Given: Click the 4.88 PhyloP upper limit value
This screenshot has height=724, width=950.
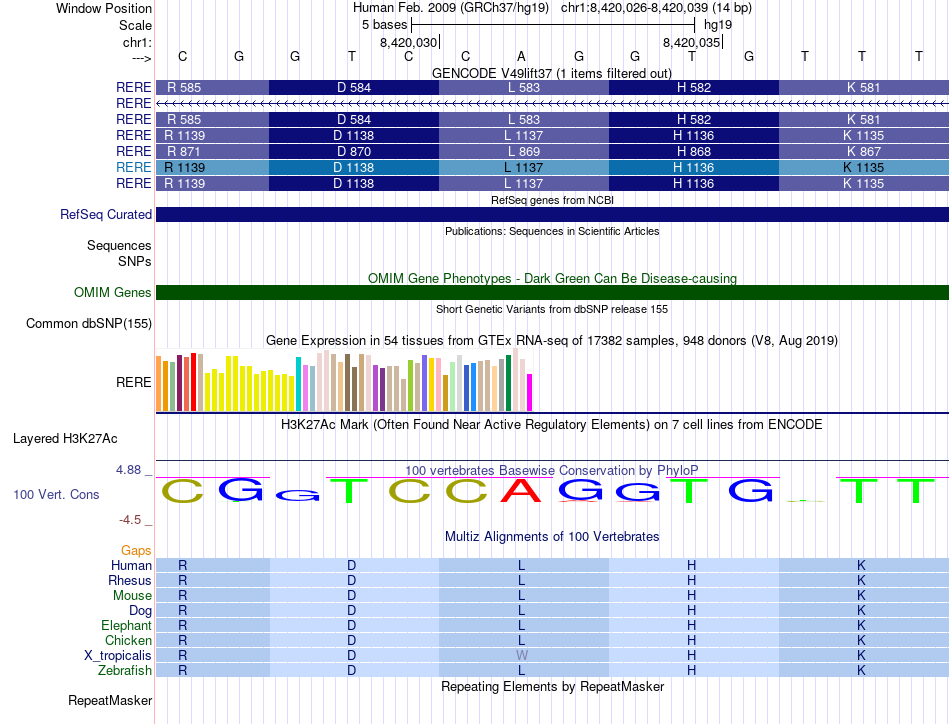Looking at the screenshot, I should pos(128,470).
